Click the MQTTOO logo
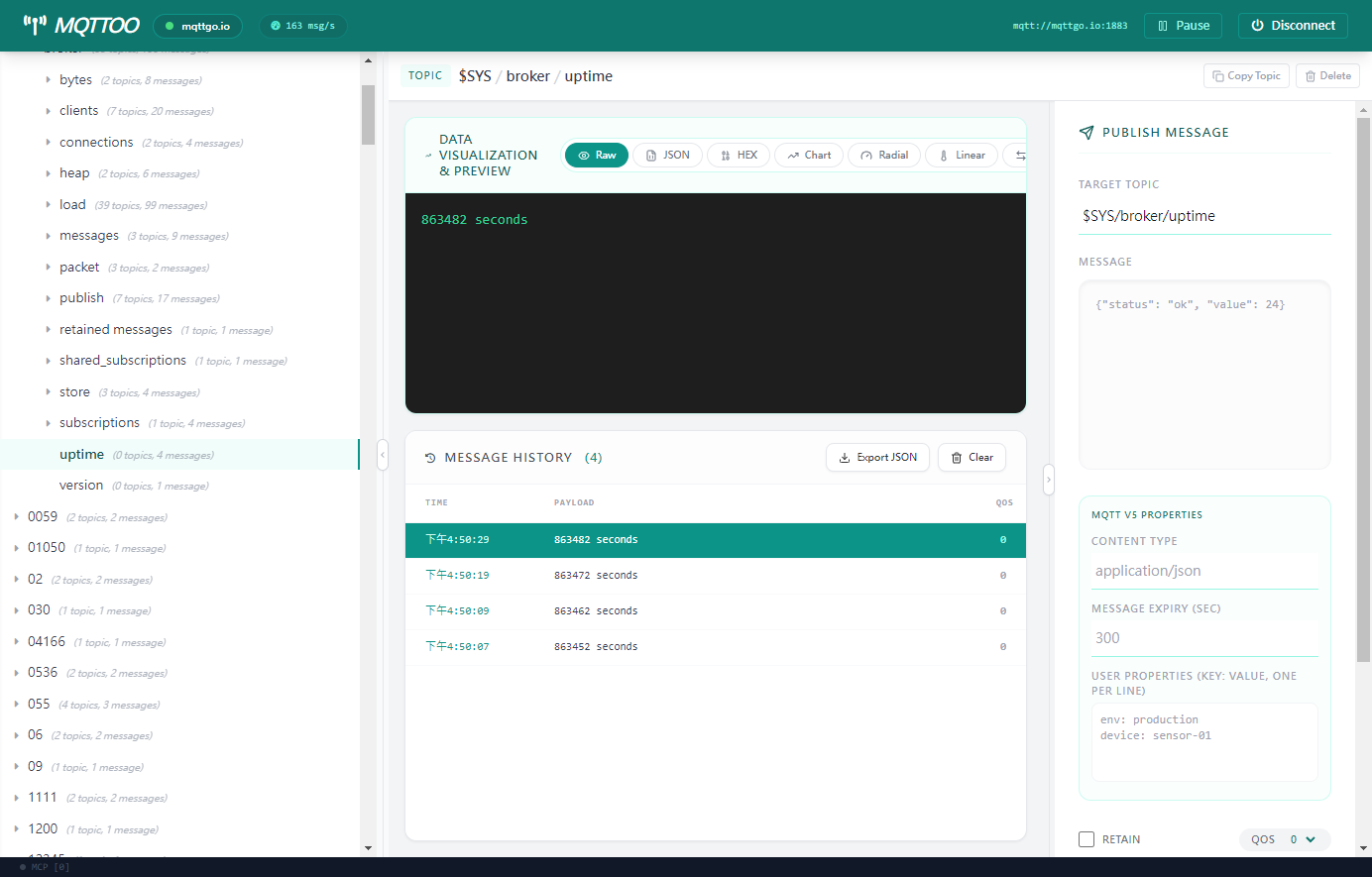 pos(81,25)
